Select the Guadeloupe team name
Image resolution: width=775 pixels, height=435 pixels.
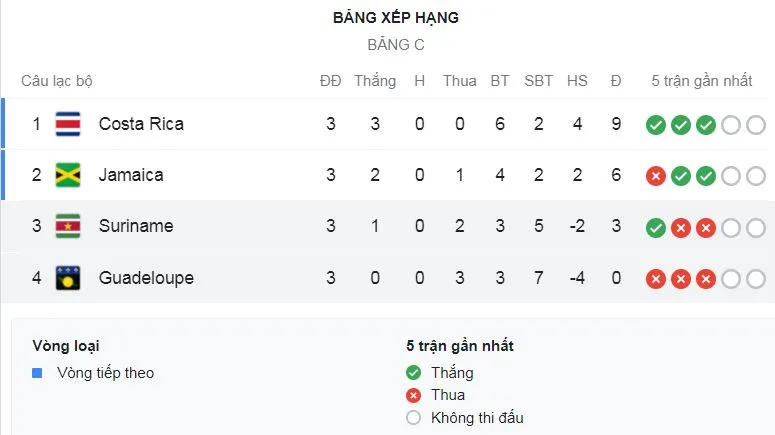pos(146,277)
